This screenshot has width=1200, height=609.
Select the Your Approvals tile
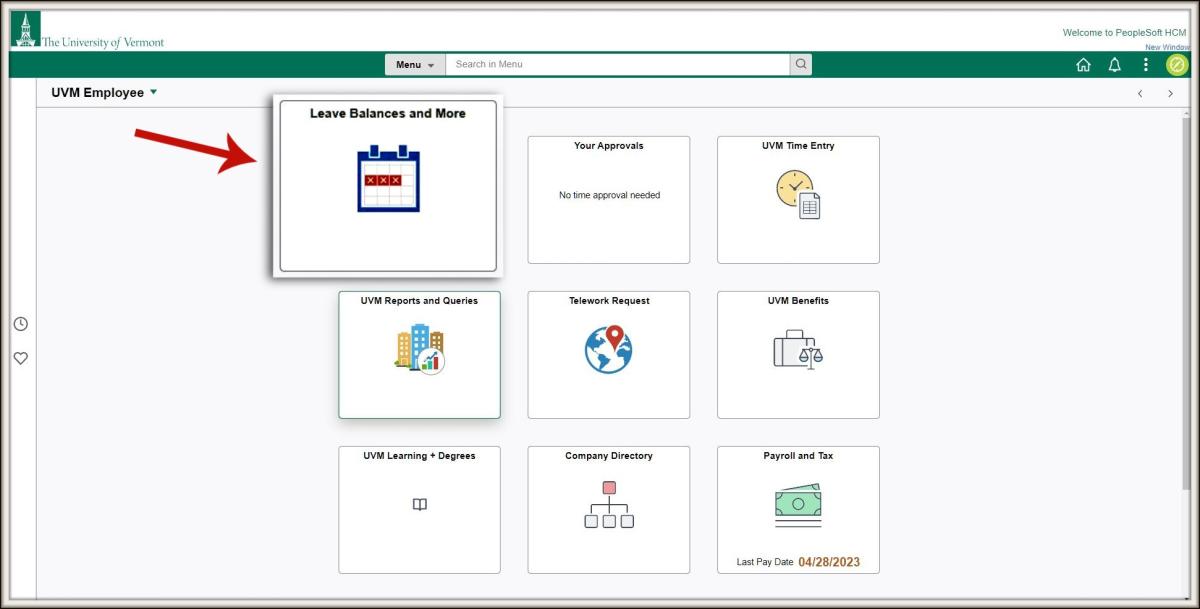click(x=608, y=199)
